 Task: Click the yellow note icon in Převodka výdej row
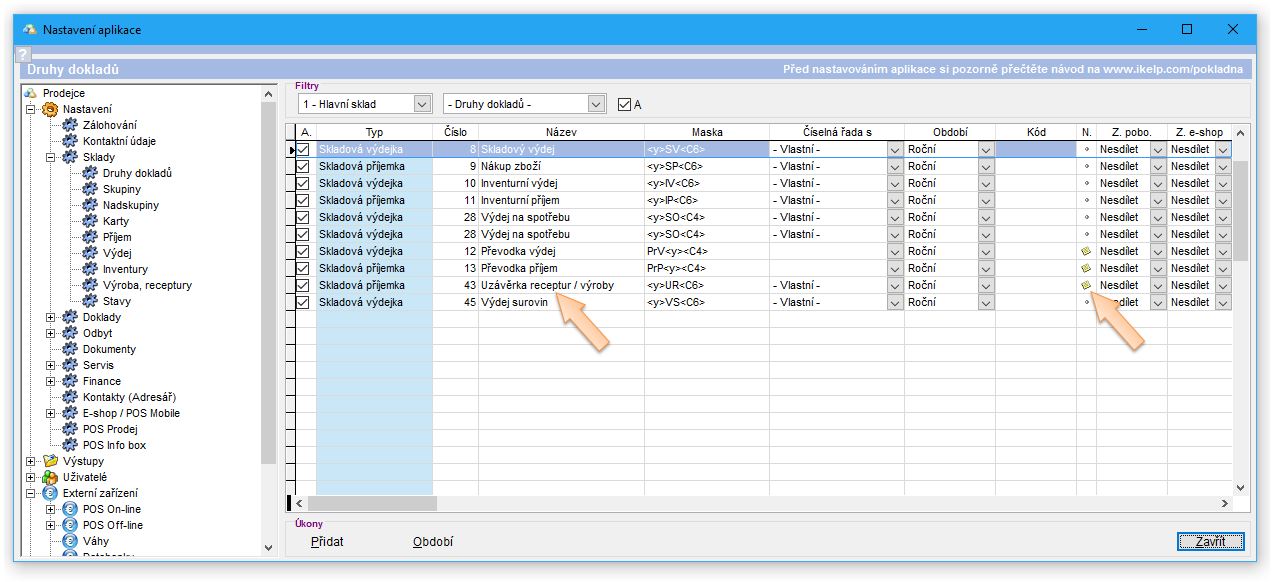1086,251
